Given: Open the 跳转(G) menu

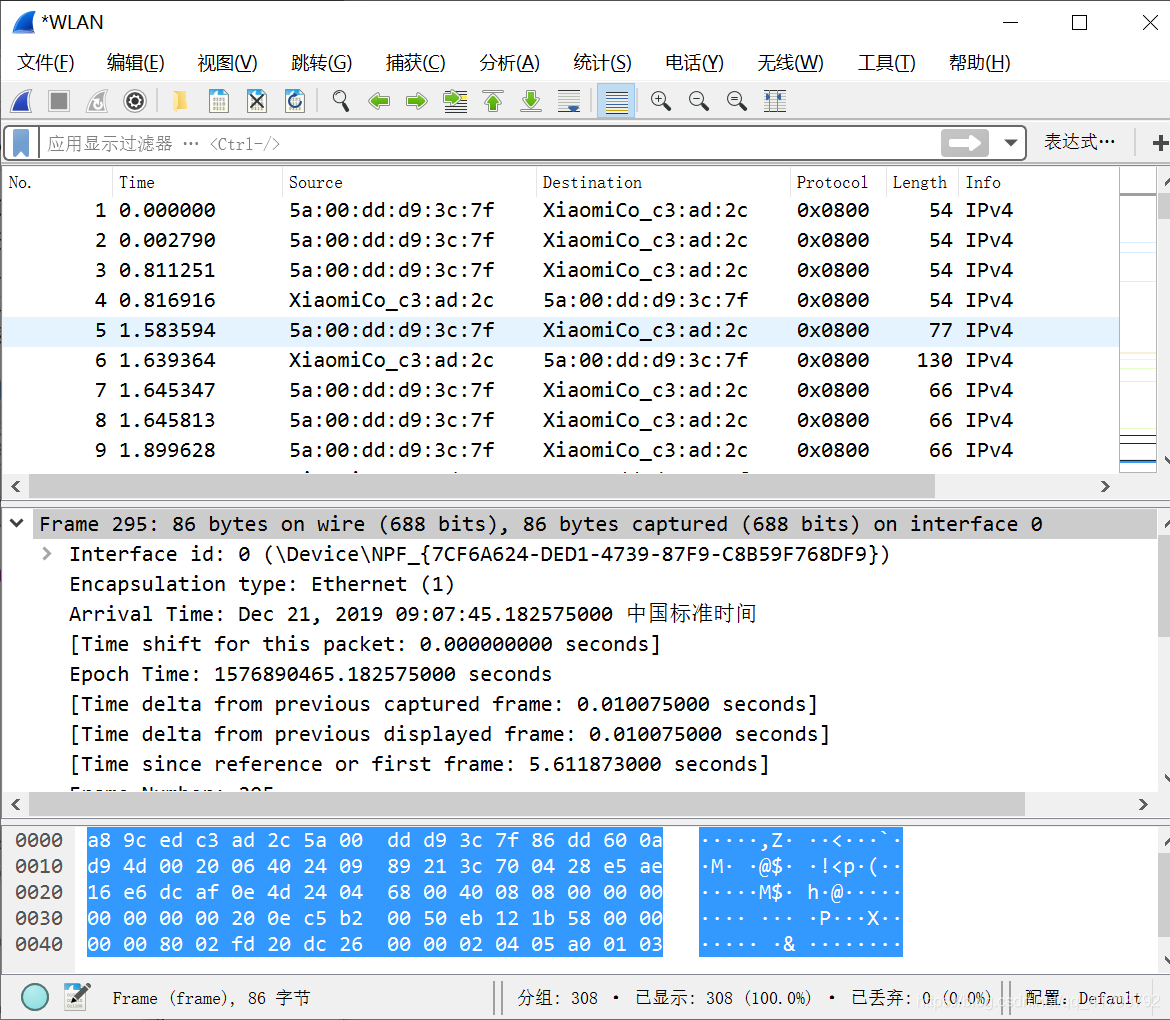Looking at the screenshot, I should tap(321, 63).
